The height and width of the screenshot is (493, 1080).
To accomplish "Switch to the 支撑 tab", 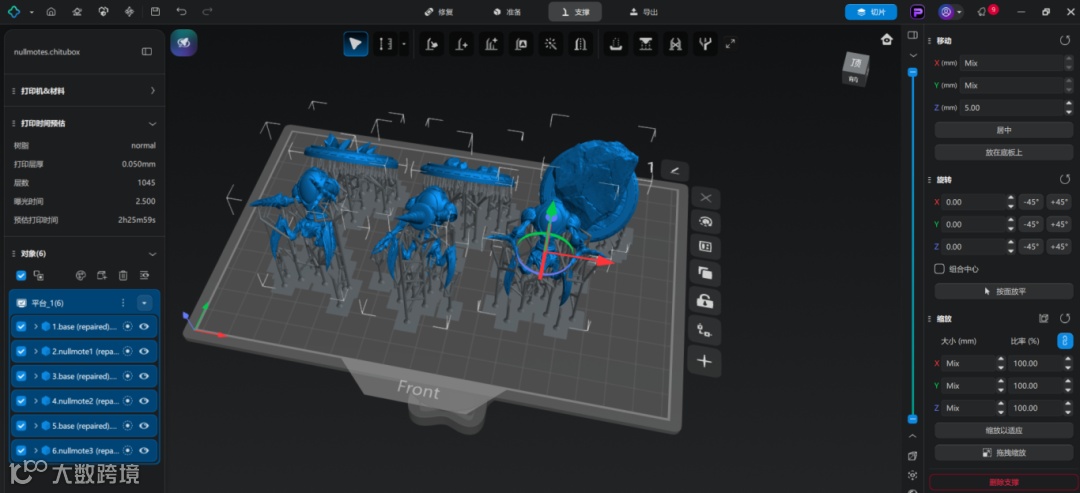I will click(x=575, y=12).
